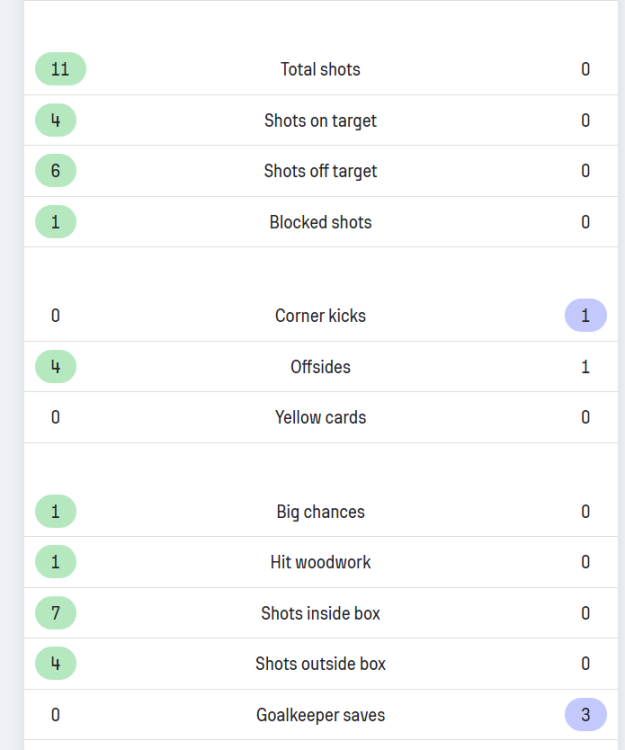Select the Yellow cards label
The height and width of the screenshot is (750, 625).
[x=320, y=417]
